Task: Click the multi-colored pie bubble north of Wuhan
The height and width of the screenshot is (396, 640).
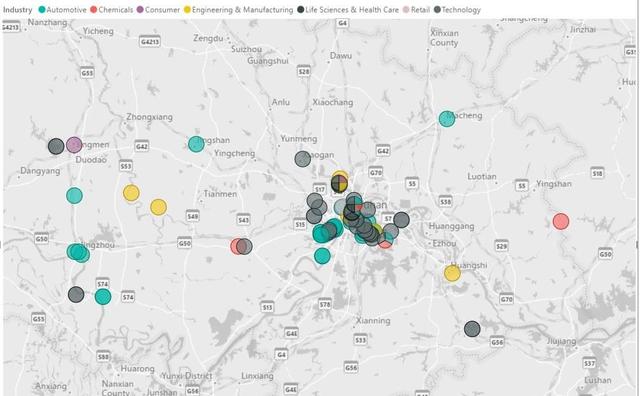Action: point(339,185)
